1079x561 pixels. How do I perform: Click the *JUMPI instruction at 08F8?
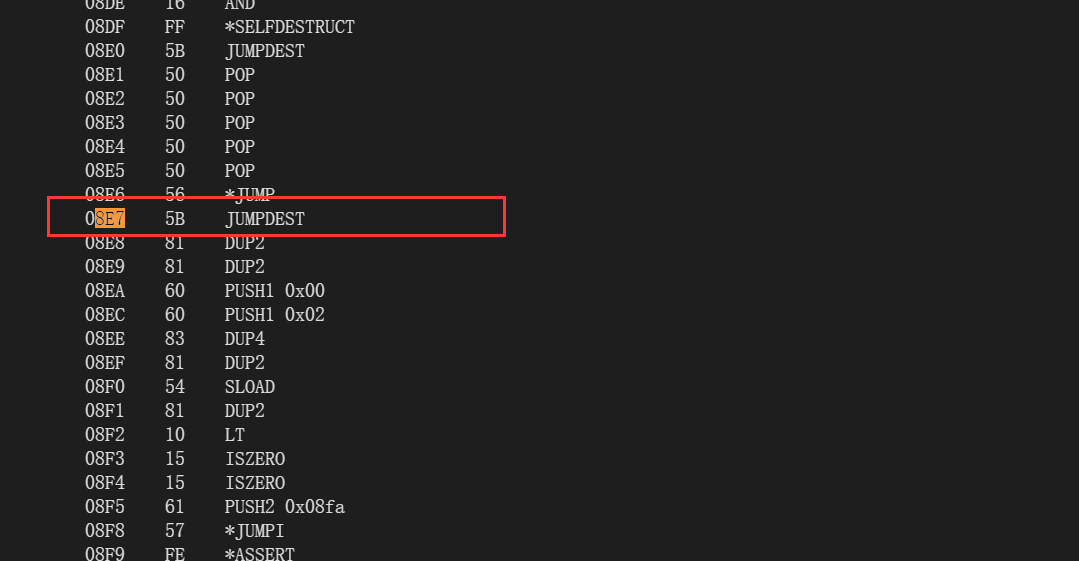[x=254, y=531]
